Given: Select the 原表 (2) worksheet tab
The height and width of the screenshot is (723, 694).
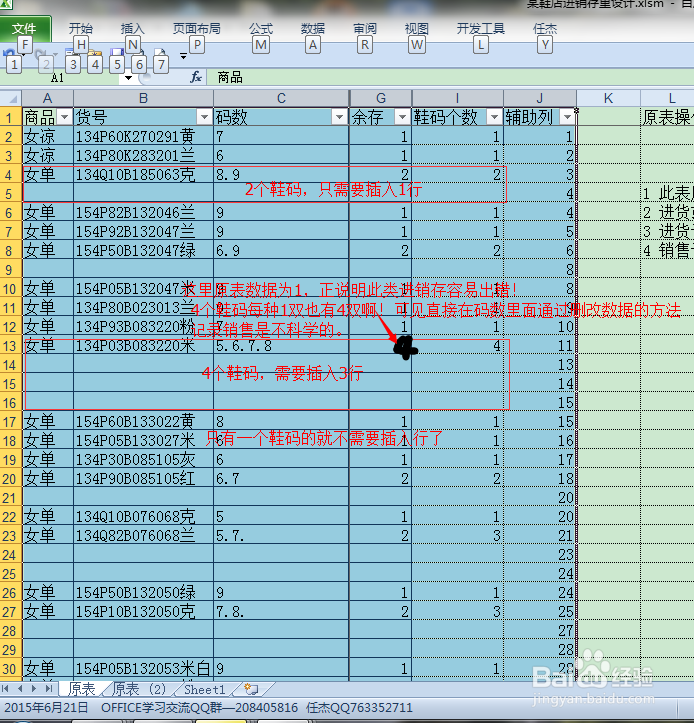Looking at the screenshot, I should [x=139, y=689].
